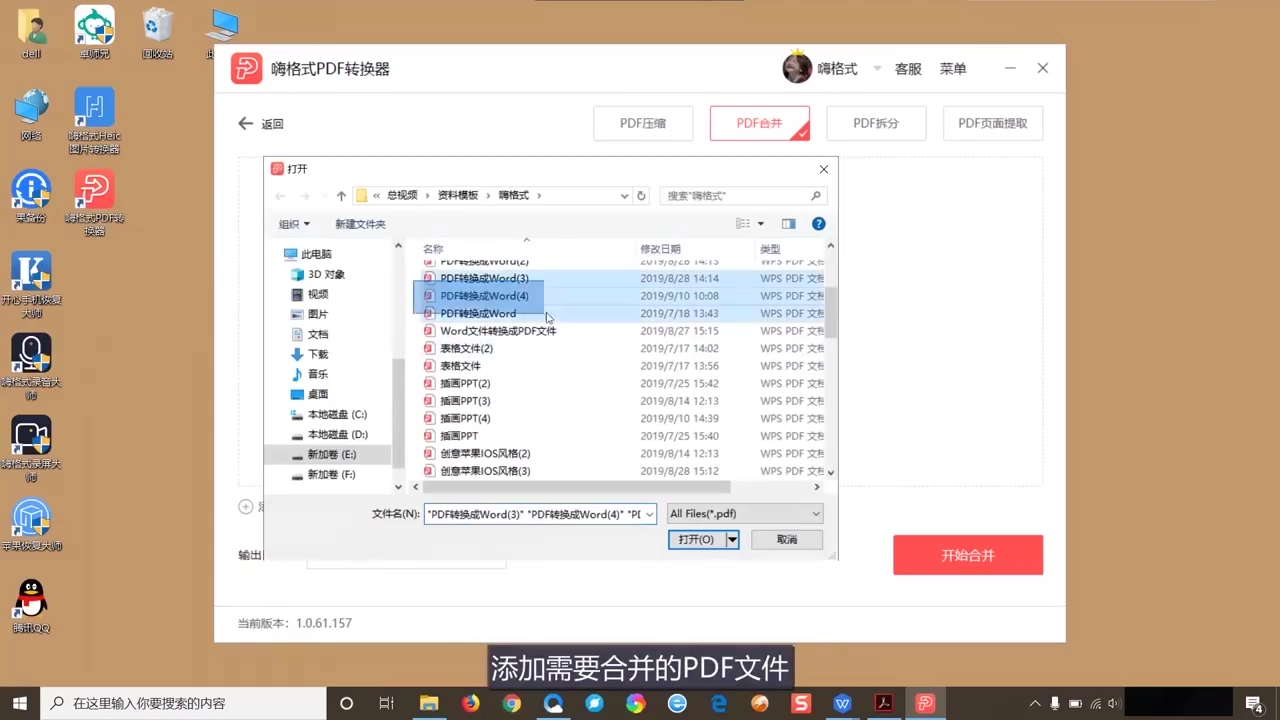Click the user avatar next to 嗨格式
The width and height of the screenshot is (1280, 720).
pyautogui.click(x=797, y=67)
